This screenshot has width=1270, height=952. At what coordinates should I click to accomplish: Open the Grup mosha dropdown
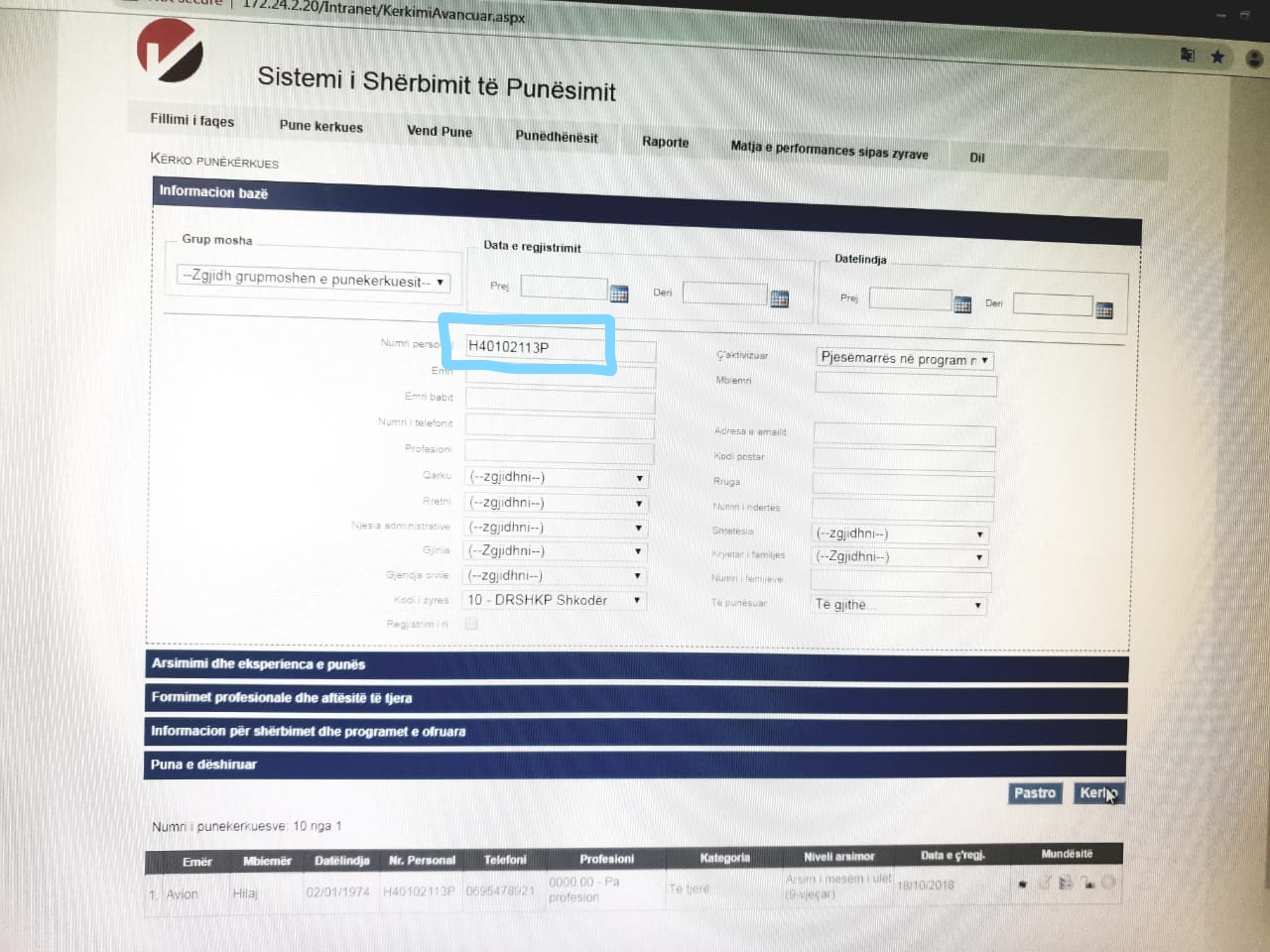click(314, 281)
